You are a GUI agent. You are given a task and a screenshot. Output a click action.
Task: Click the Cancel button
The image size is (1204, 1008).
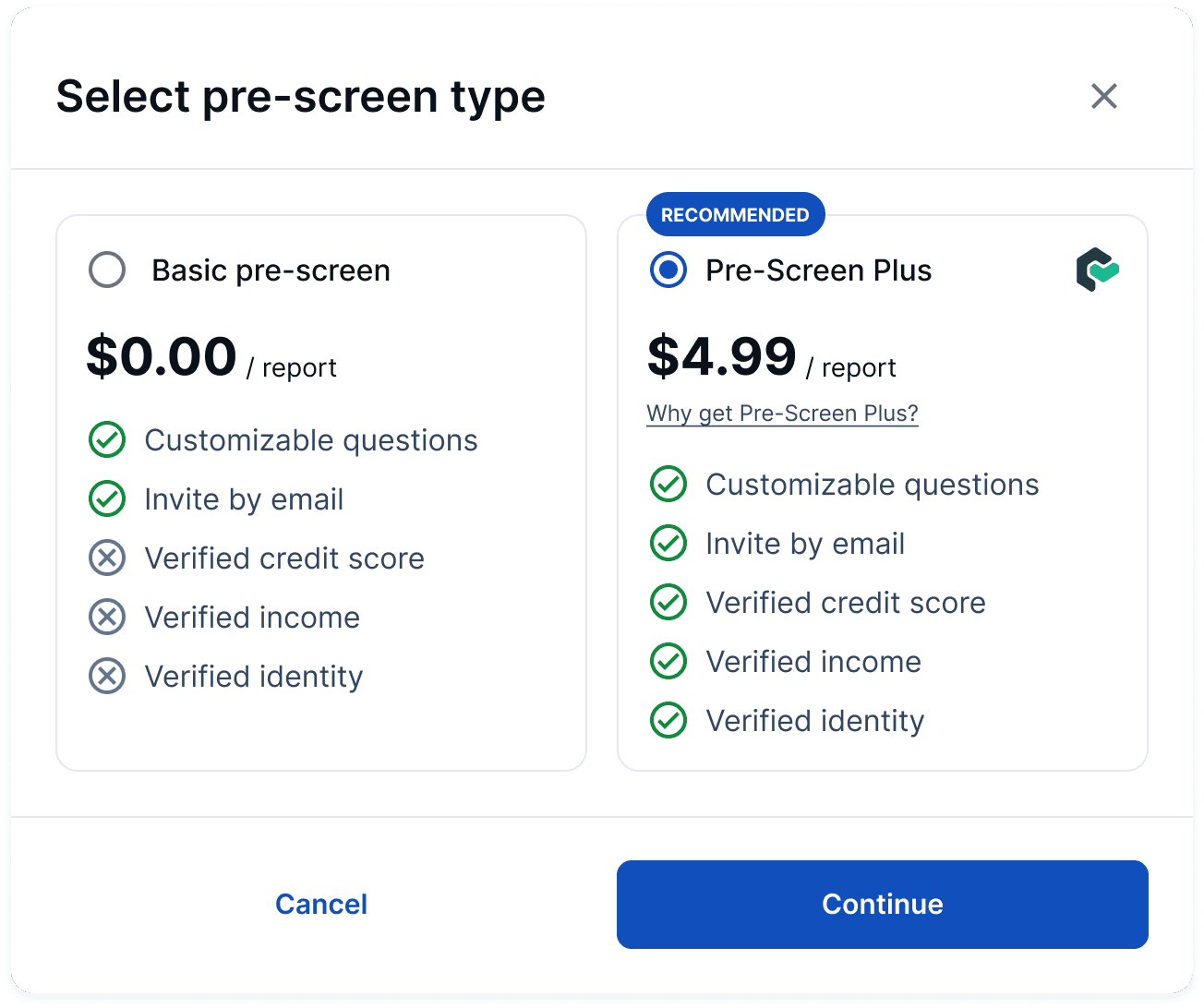[321, 904]
